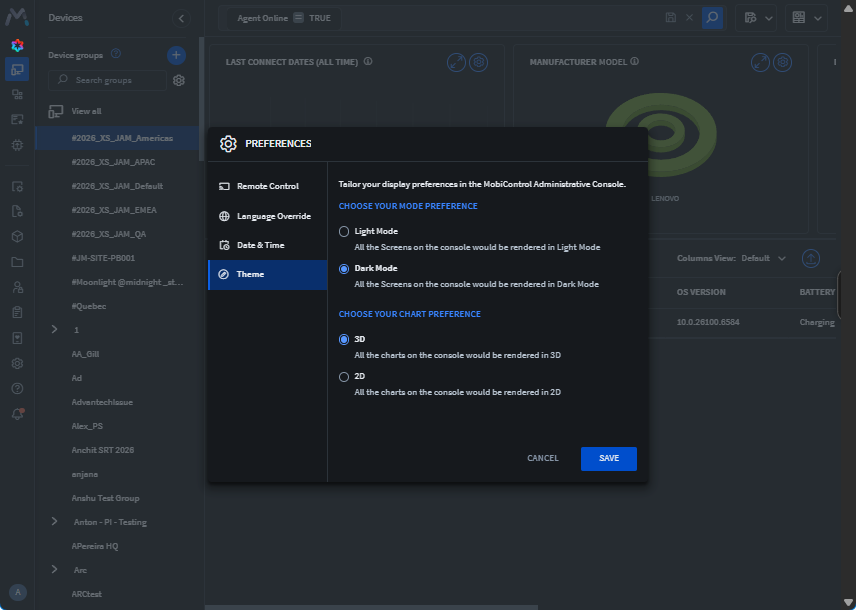
Task: Open device group settings gear icon
Action: tap(179, 80)
